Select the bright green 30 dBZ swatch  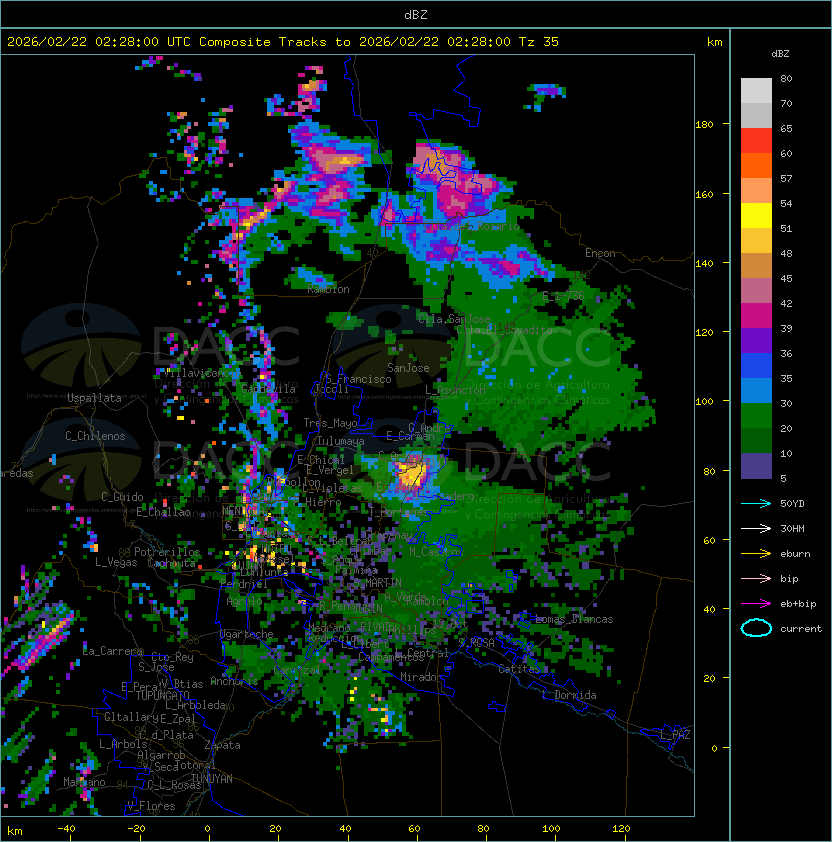[756, 416]
